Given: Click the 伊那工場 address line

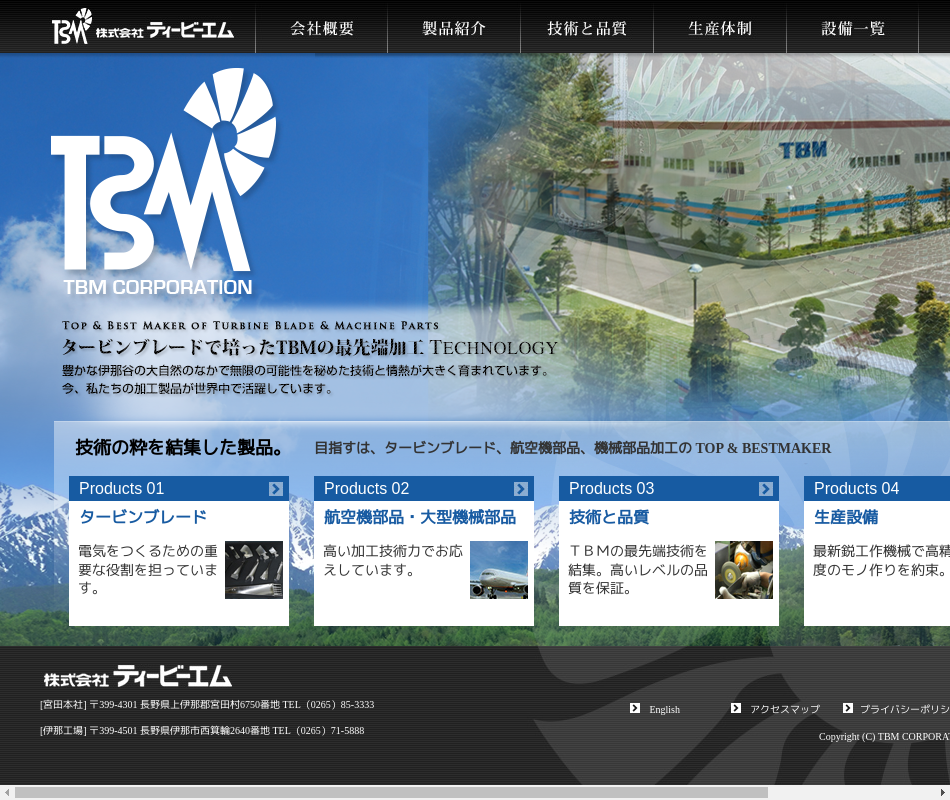Looking at the screenshot, I should [x=202, y=731].
